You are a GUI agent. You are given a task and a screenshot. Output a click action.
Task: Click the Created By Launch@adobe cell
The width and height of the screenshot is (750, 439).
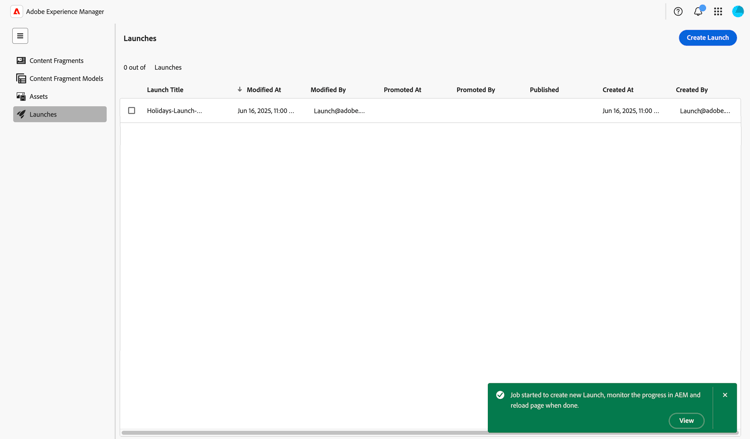[705, 110]
